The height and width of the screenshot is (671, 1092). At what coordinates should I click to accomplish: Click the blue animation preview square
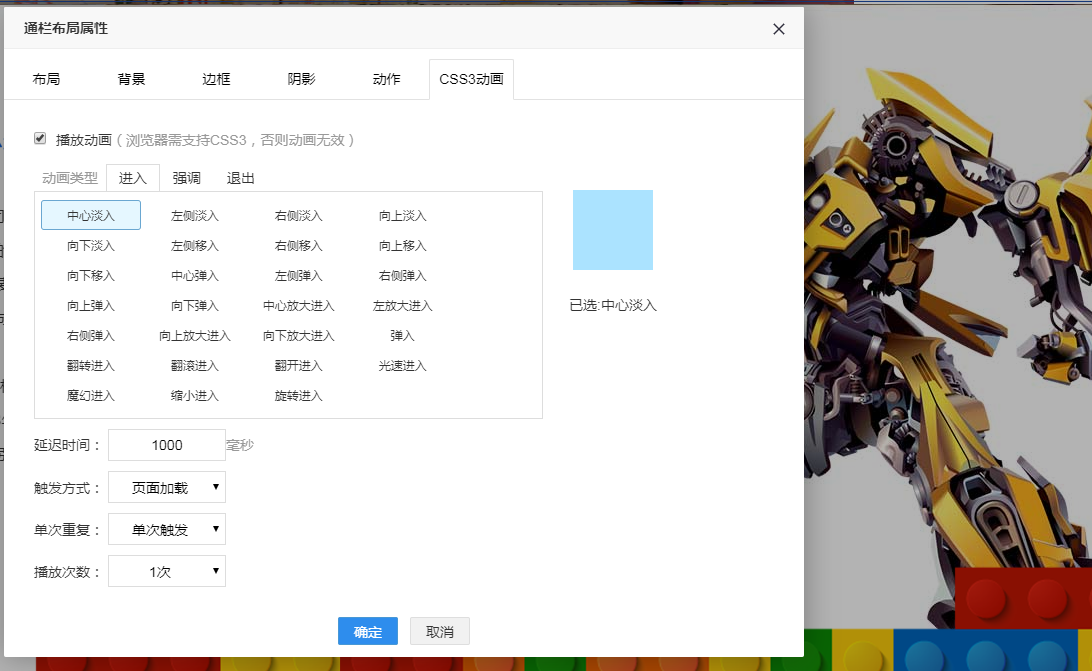point(612,230)
